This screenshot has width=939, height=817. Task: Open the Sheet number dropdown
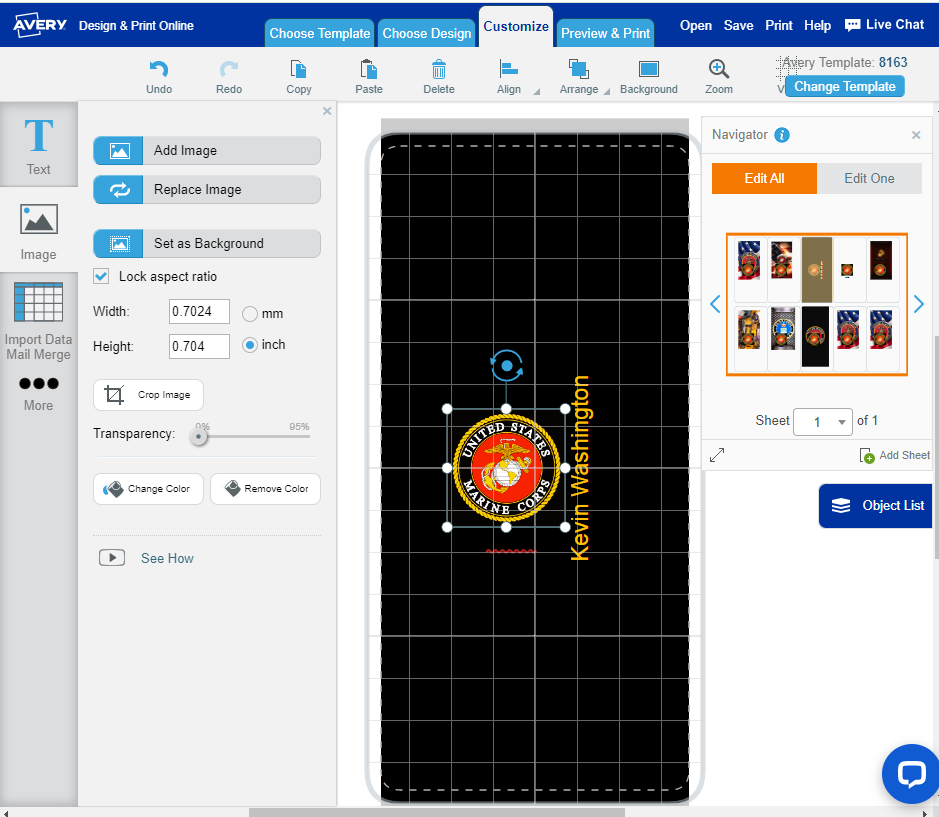point(822,421)
